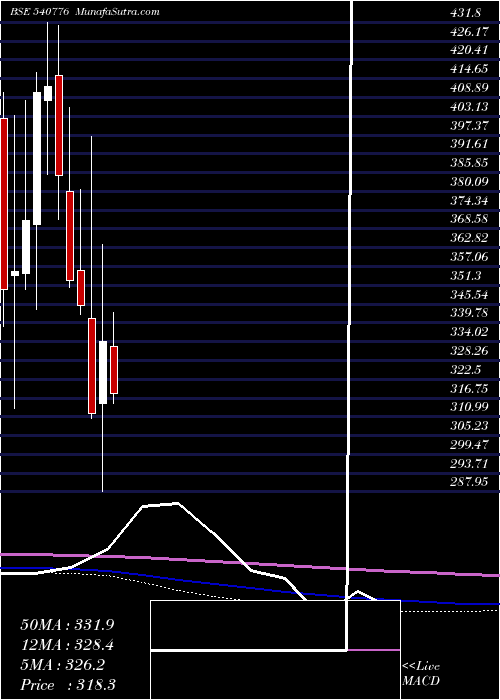
Task: Select the 299.47 price axis label
Action: click(x=469, y=444)
